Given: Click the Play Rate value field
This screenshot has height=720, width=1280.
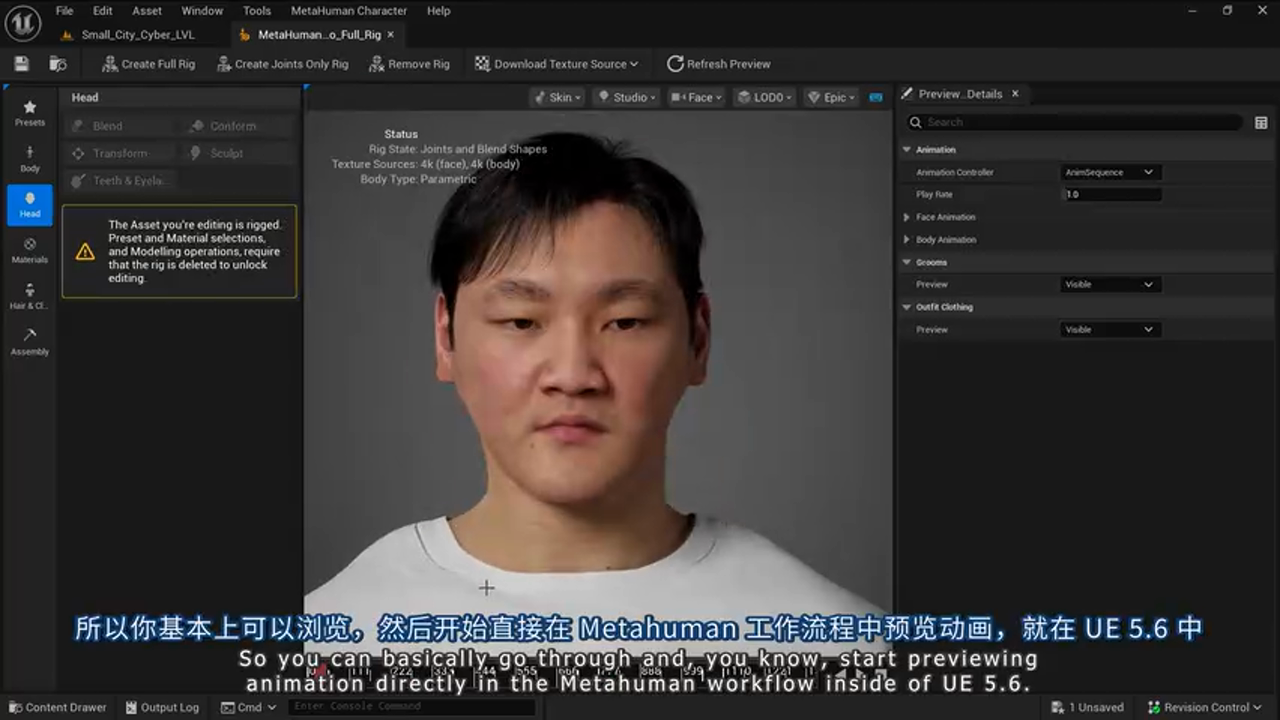Looking at the screenshot, I should tap(1112, 194).
